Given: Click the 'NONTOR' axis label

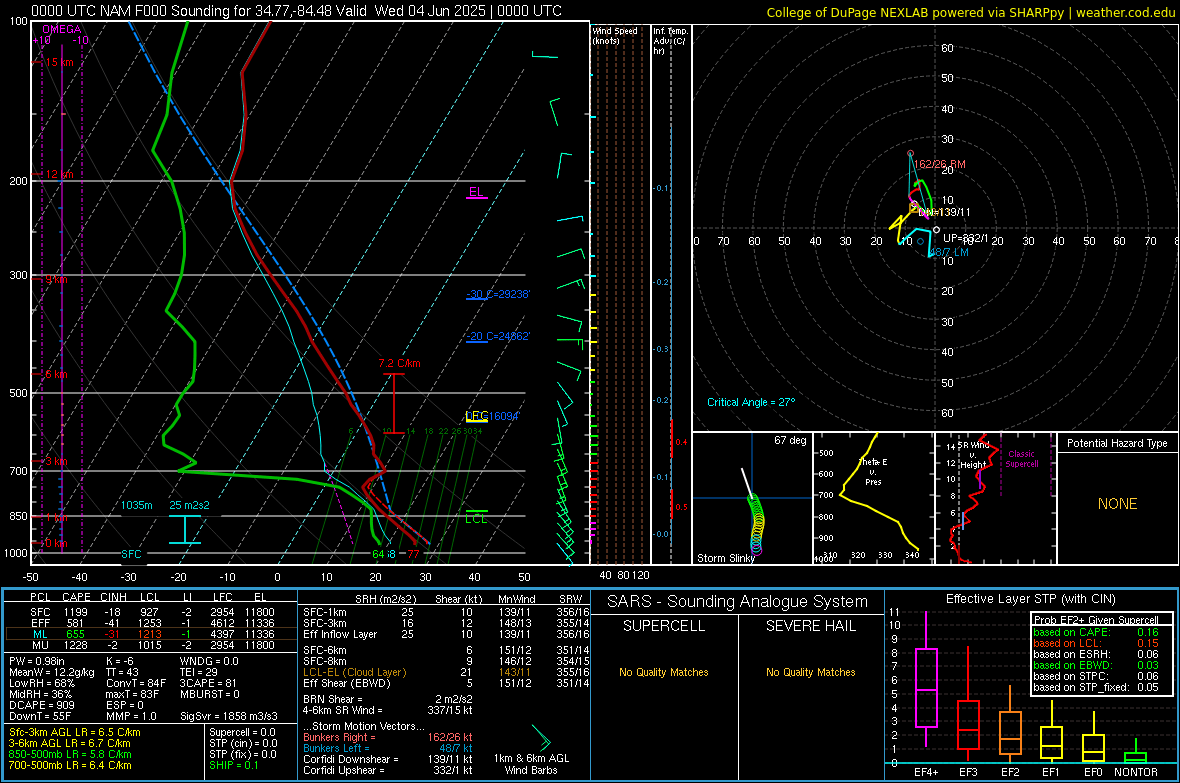Looking at the screenshot, I should [x=1136, y=772].
